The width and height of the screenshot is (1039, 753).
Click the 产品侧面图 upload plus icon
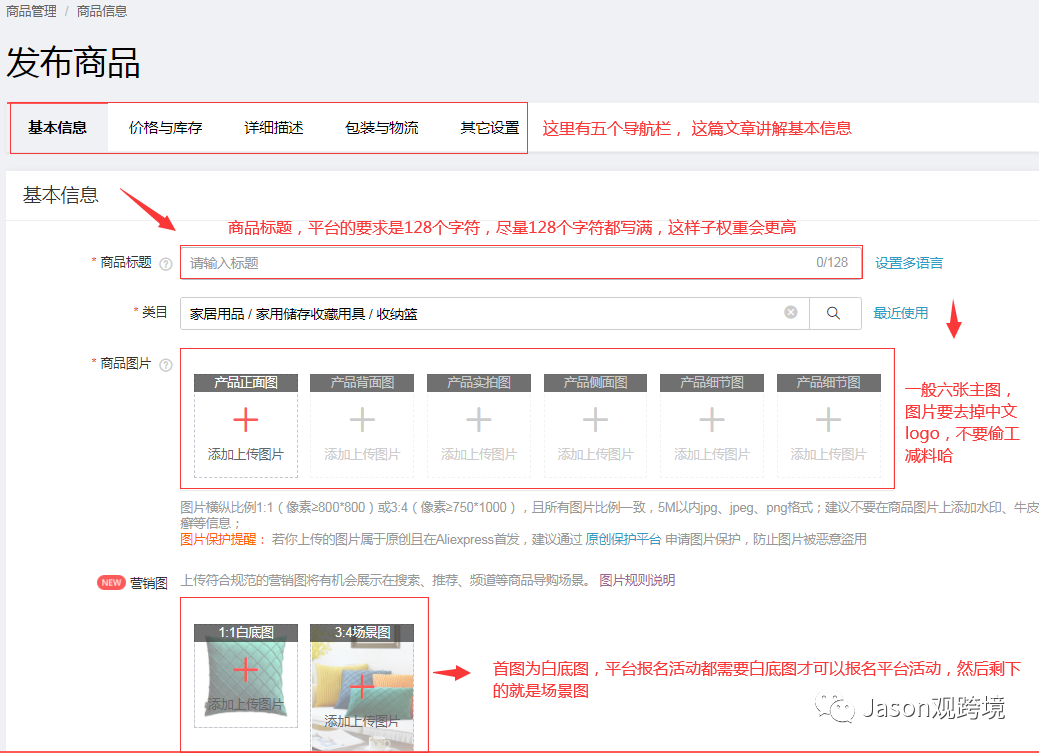coord(594,420)
